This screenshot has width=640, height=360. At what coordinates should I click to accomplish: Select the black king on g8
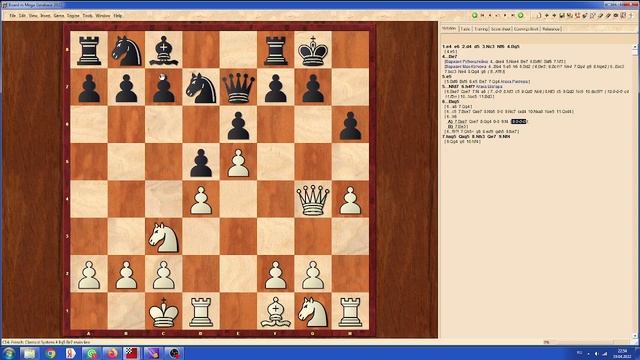point(313,50)
